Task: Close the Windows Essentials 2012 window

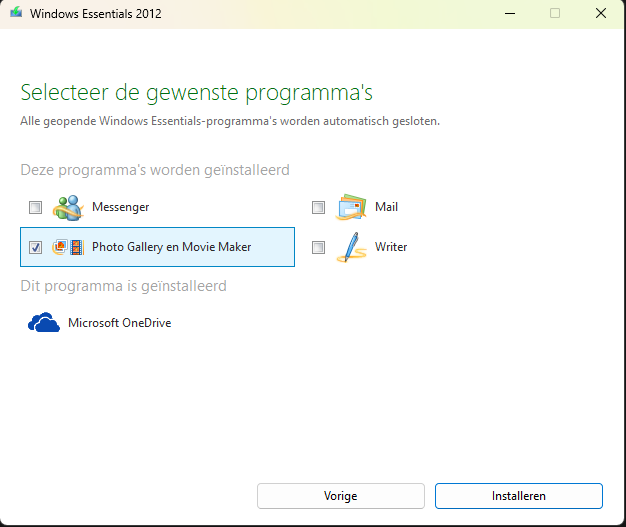Action: pos(601,13)
